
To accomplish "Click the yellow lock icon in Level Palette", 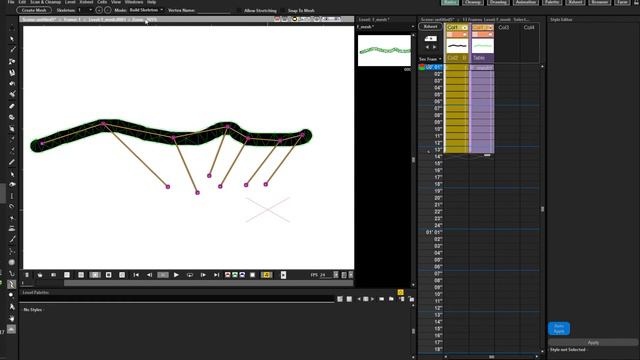I will click(400, 292).
